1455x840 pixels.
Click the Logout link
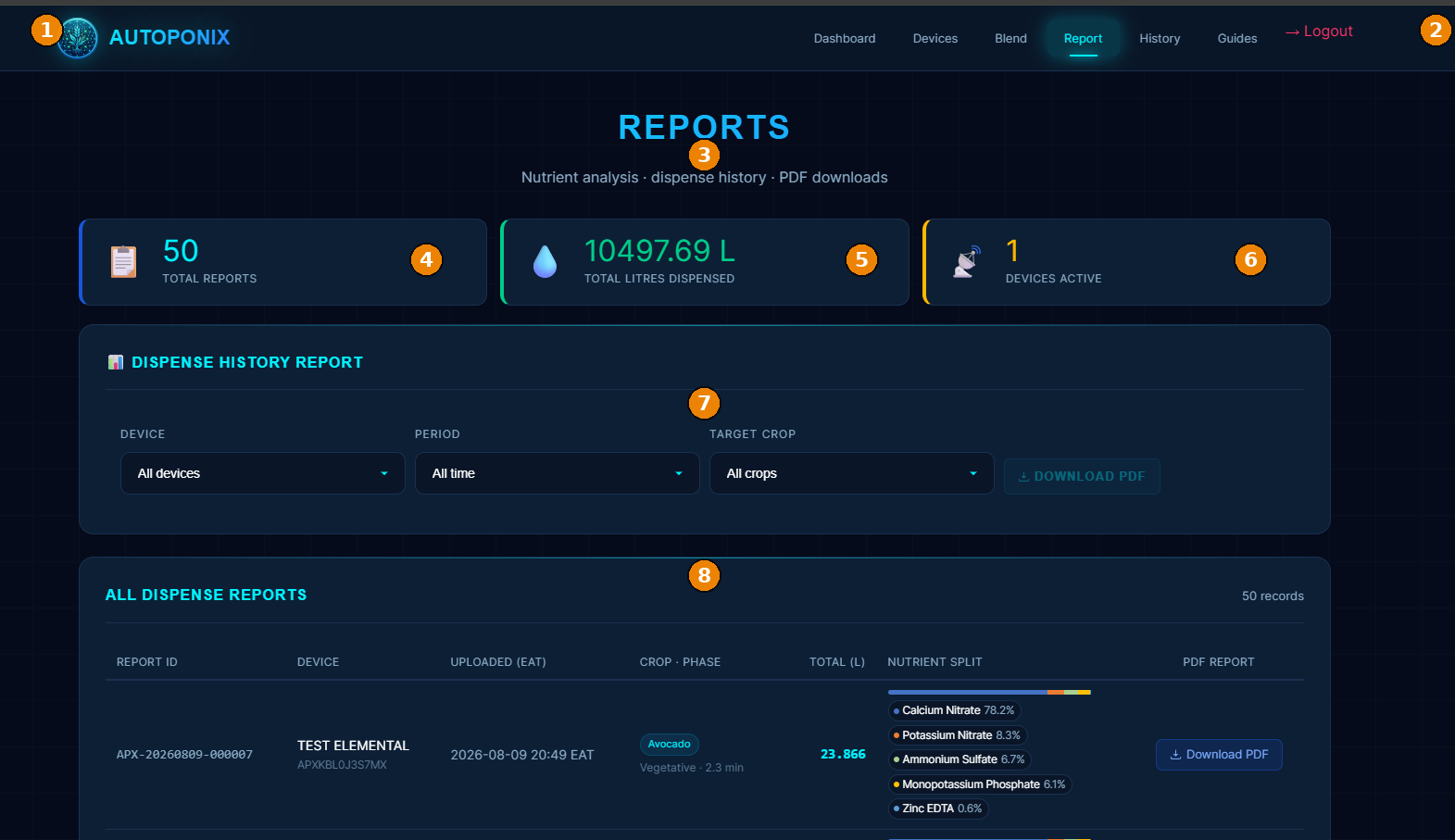(x=1319, y=31)
